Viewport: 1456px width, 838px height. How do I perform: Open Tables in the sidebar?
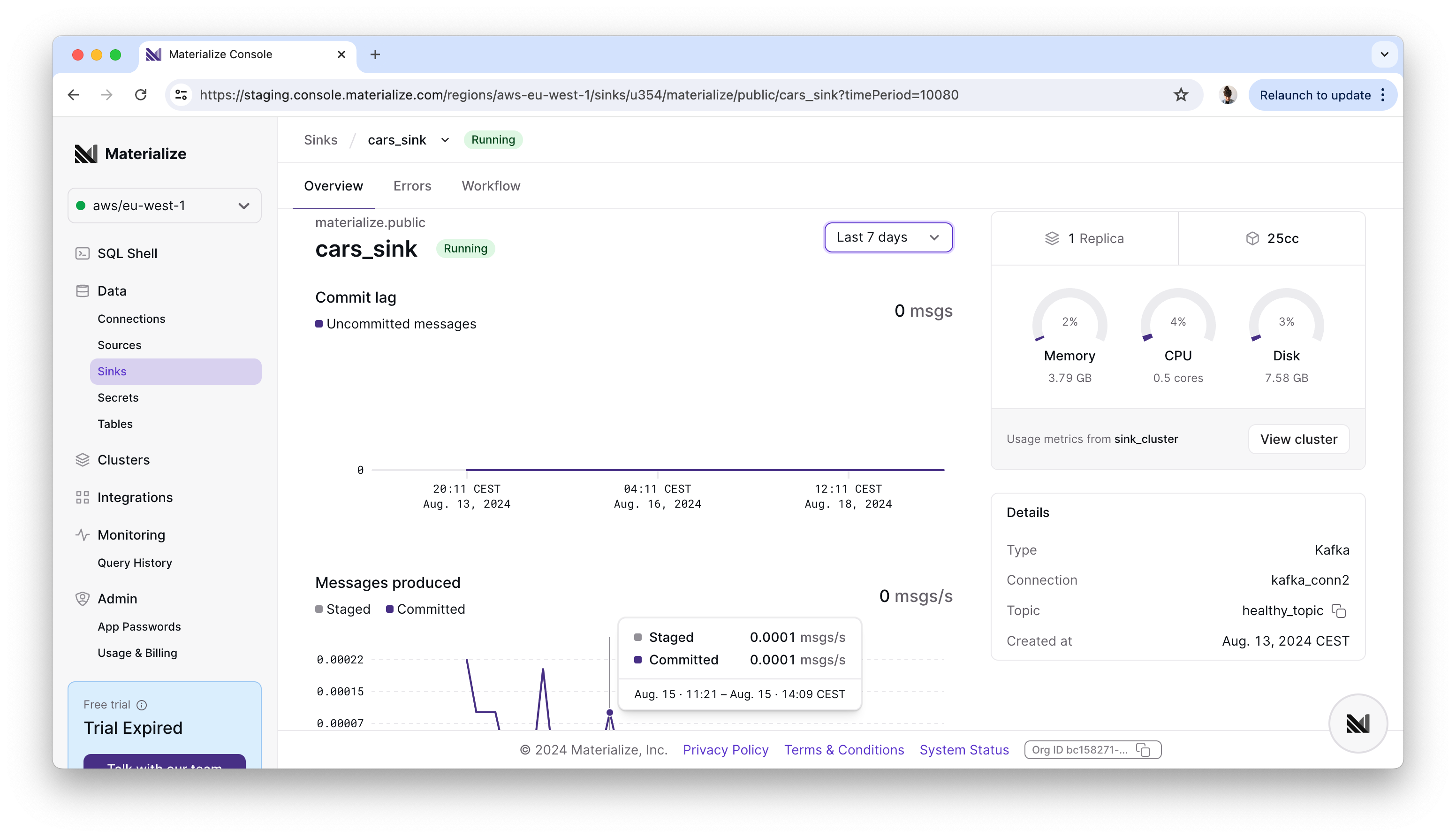tap(115, 424)
